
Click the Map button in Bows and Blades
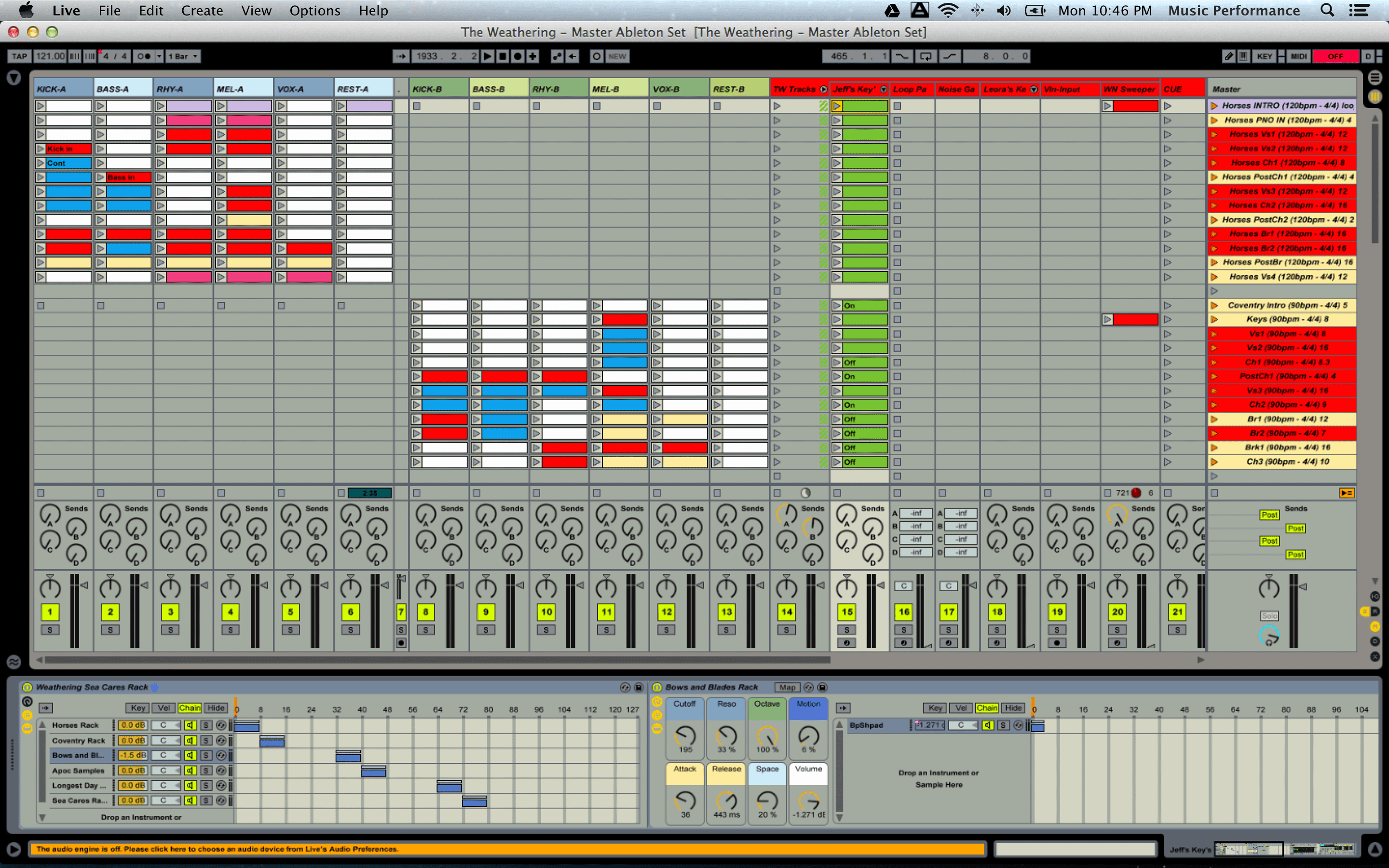click(x=788, y=687)
